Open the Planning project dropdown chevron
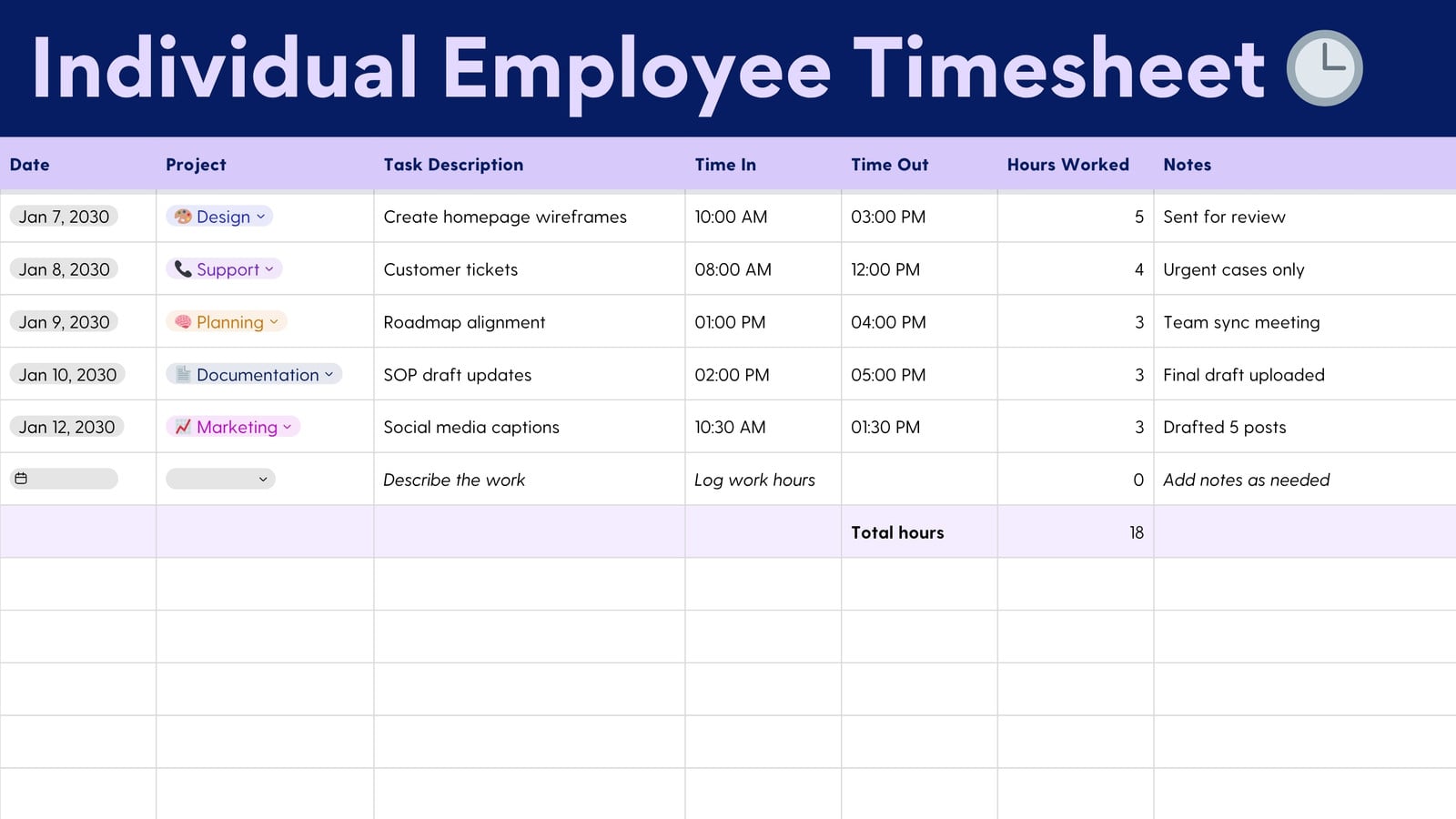Image resolution: width=1456 pixels, height=819 pixels. coord(274,322)
